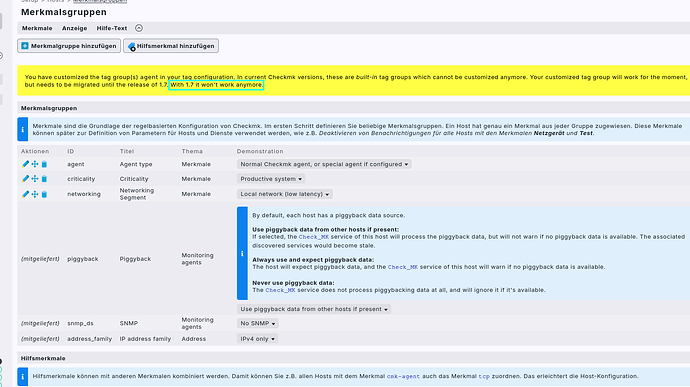Delete the networking tag group

tap(44, 194)
